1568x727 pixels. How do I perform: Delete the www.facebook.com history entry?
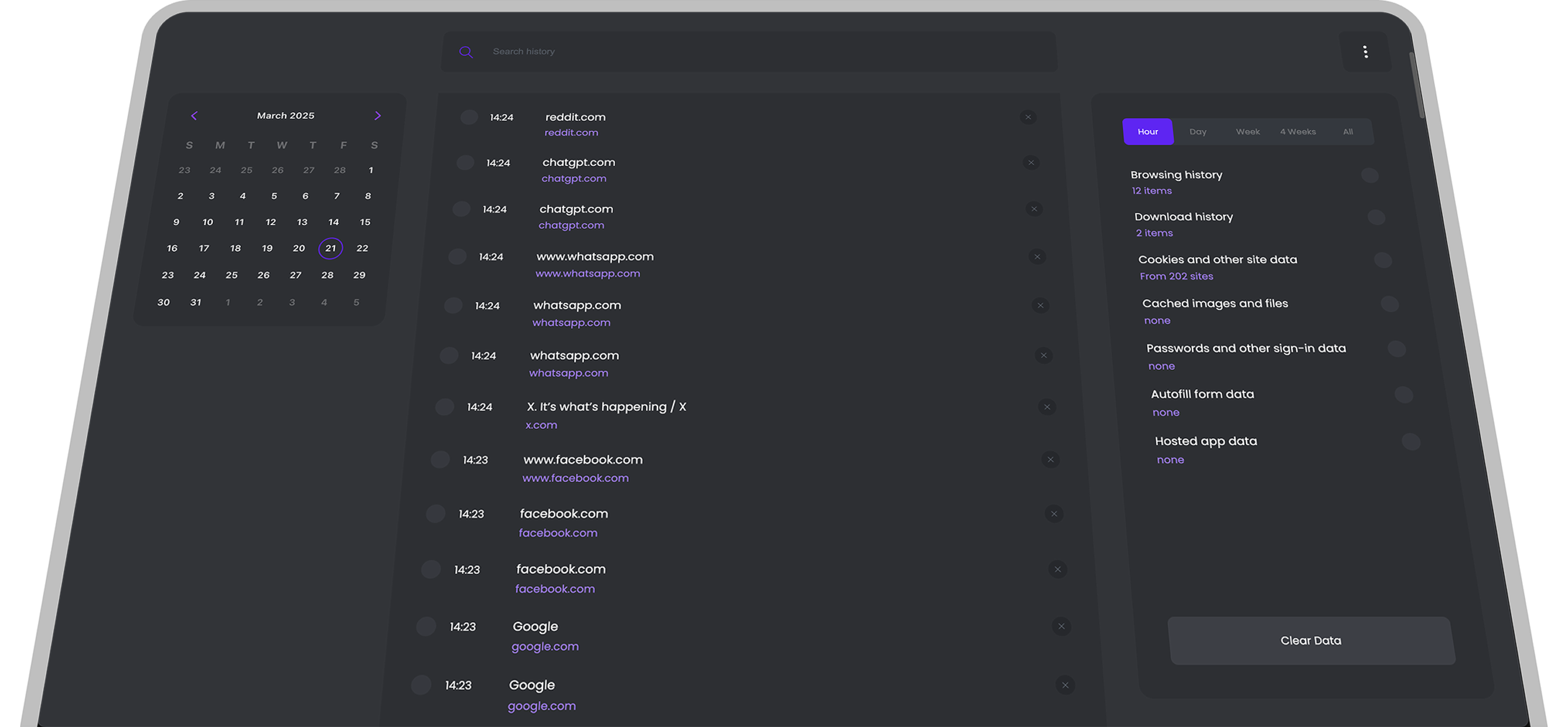(1051, 460)
